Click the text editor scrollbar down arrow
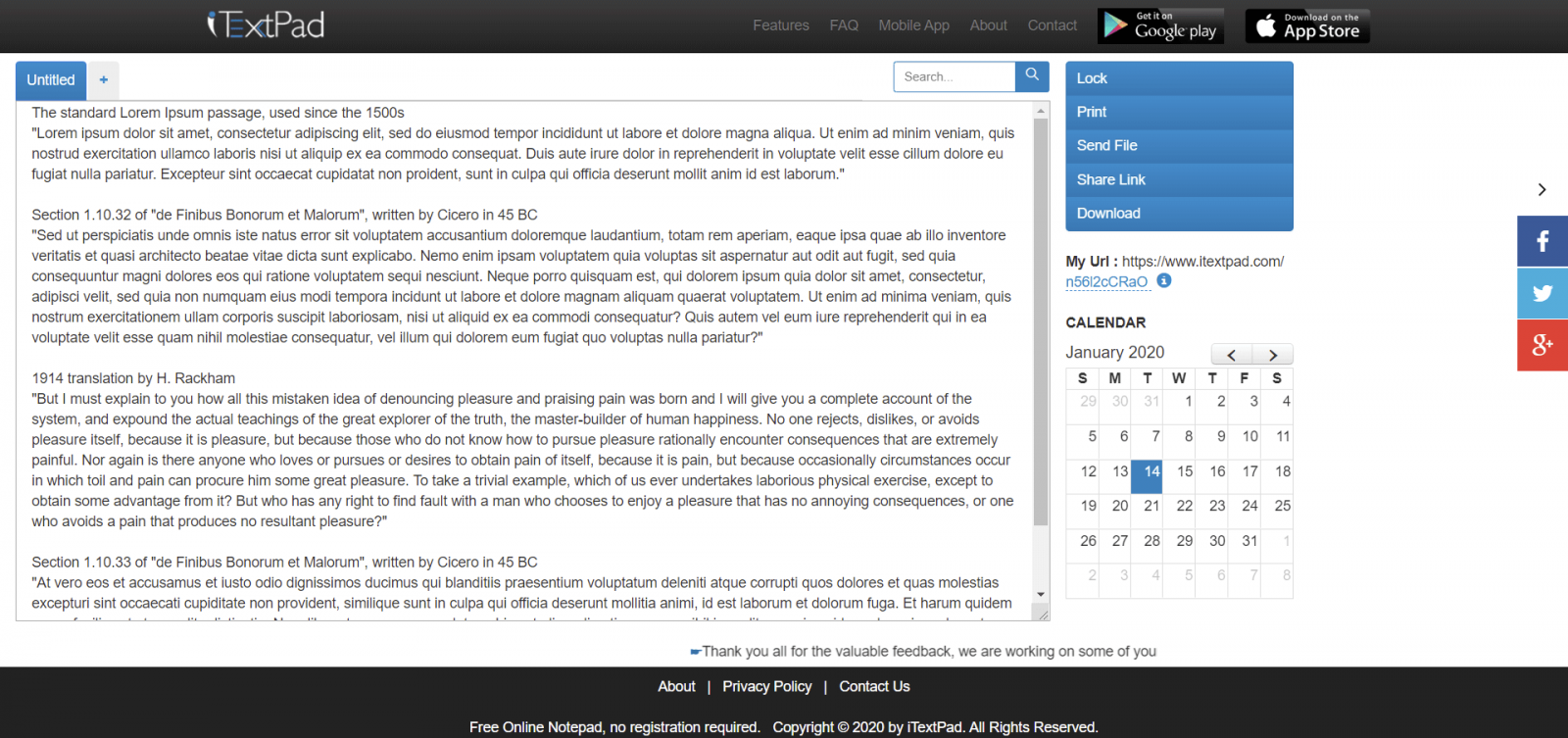 click(1041, 595)
